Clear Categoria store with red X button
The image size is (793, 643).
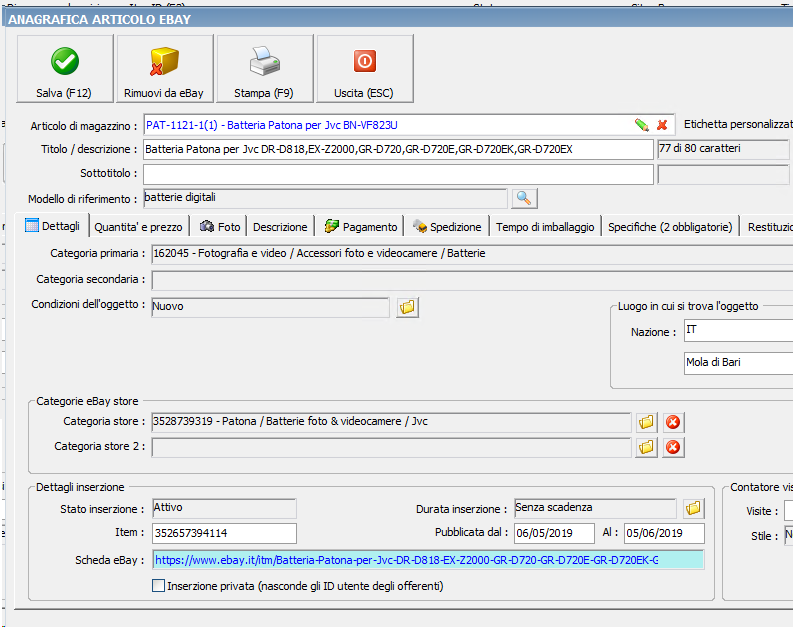pyautogui.click(x=673, y=422)
